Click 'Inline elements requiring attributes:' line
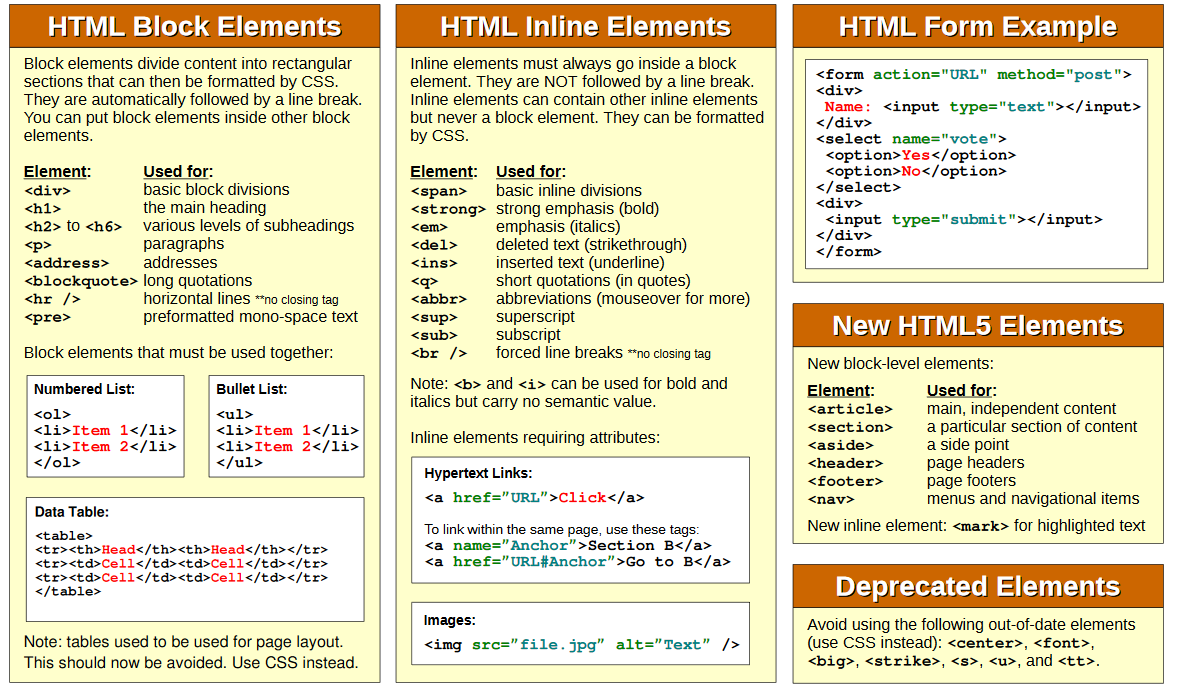This screenshot has height=687, width=1179. pyautogui.click(x=535, y=437)
